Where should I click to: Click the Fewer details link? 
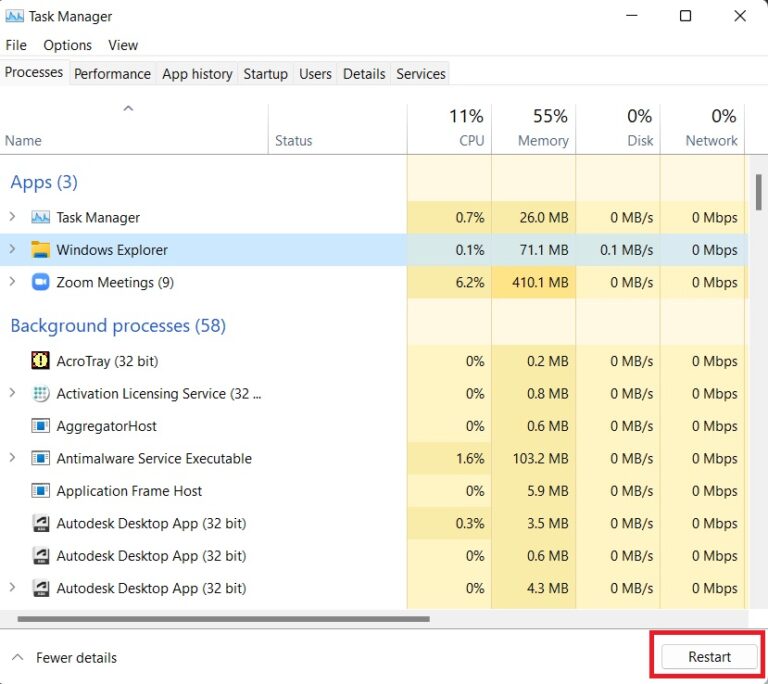76,658
